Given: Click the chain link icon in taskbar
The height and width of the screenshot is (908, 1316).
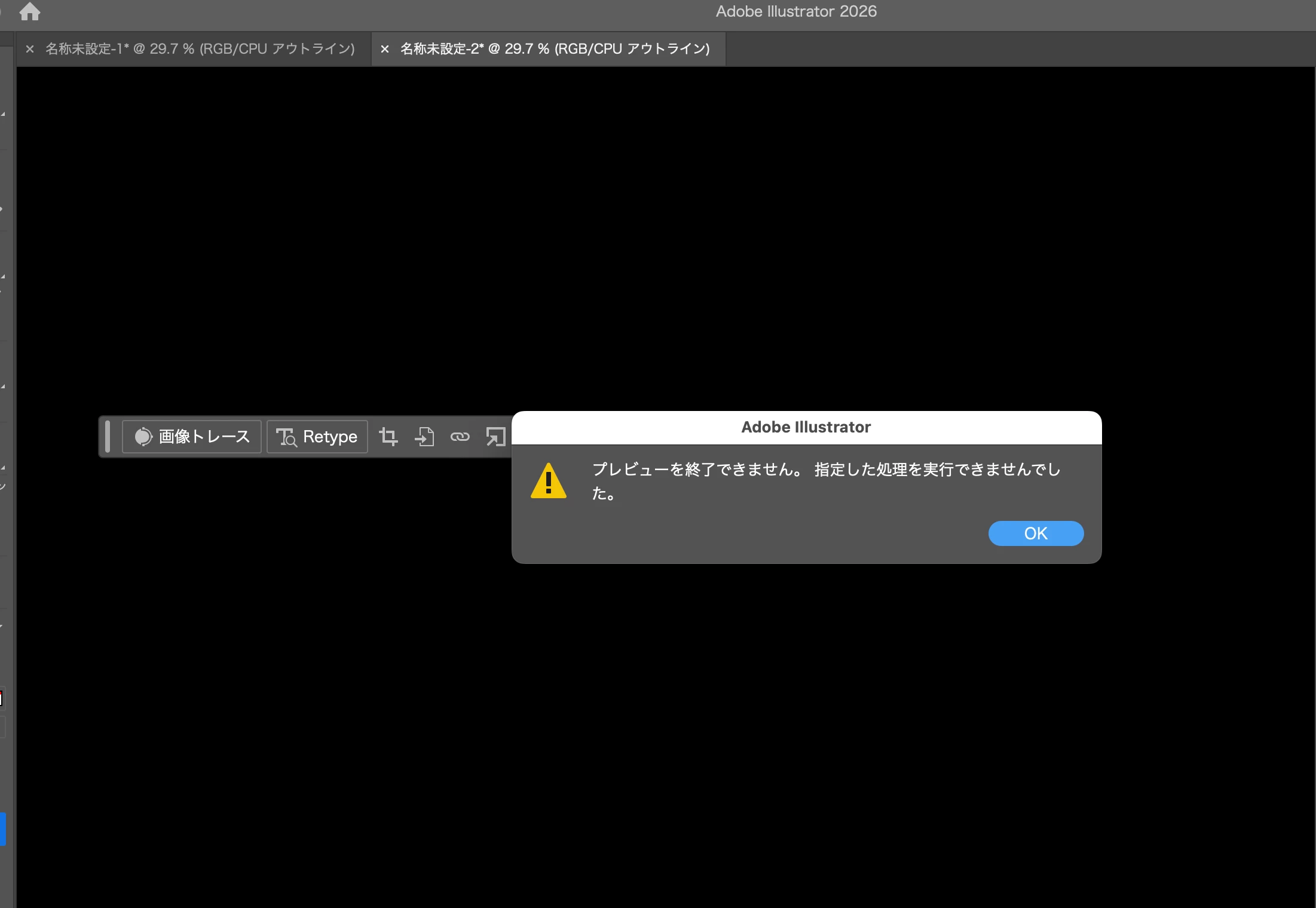Looking at the screenshot, I should click(x=460, y=437).
